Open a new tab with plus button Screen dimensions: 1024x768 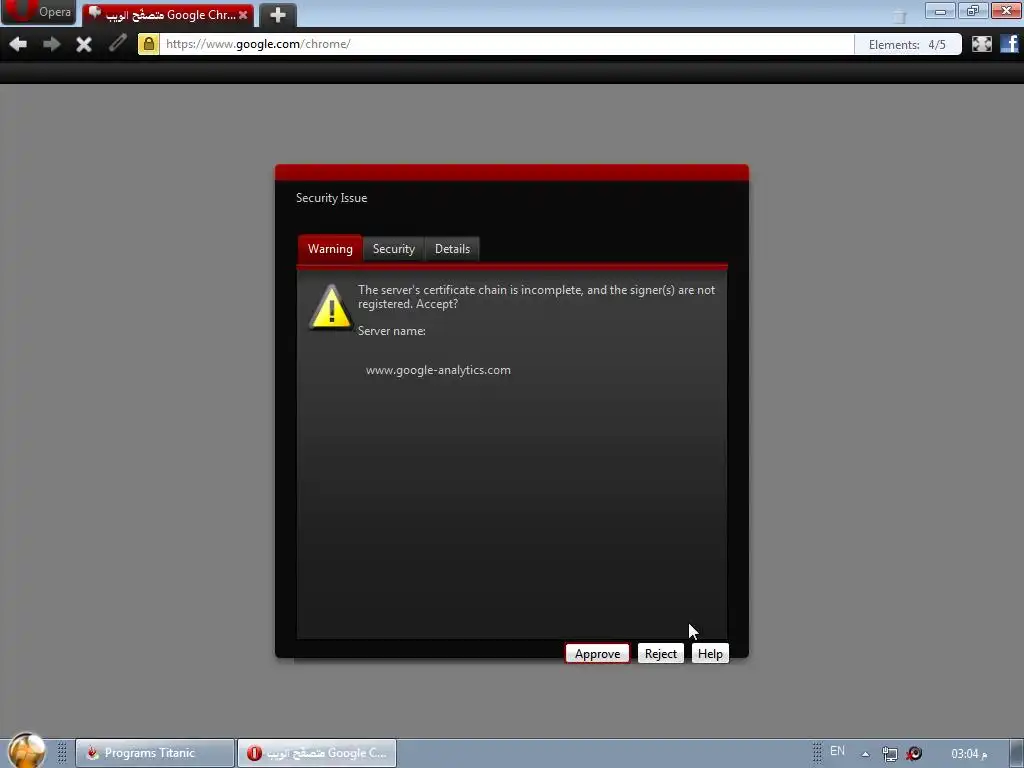tap(278, 14)
